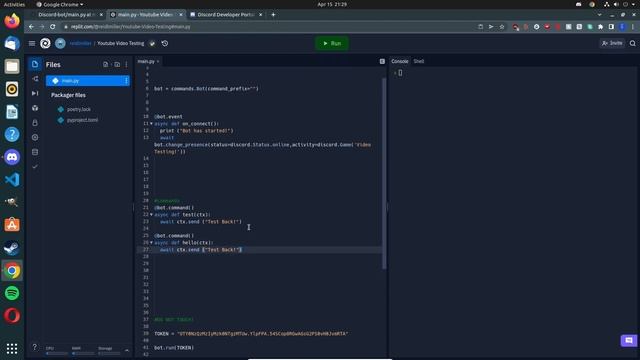Open the Files sidebar panel icon

(x=35, y=64)
